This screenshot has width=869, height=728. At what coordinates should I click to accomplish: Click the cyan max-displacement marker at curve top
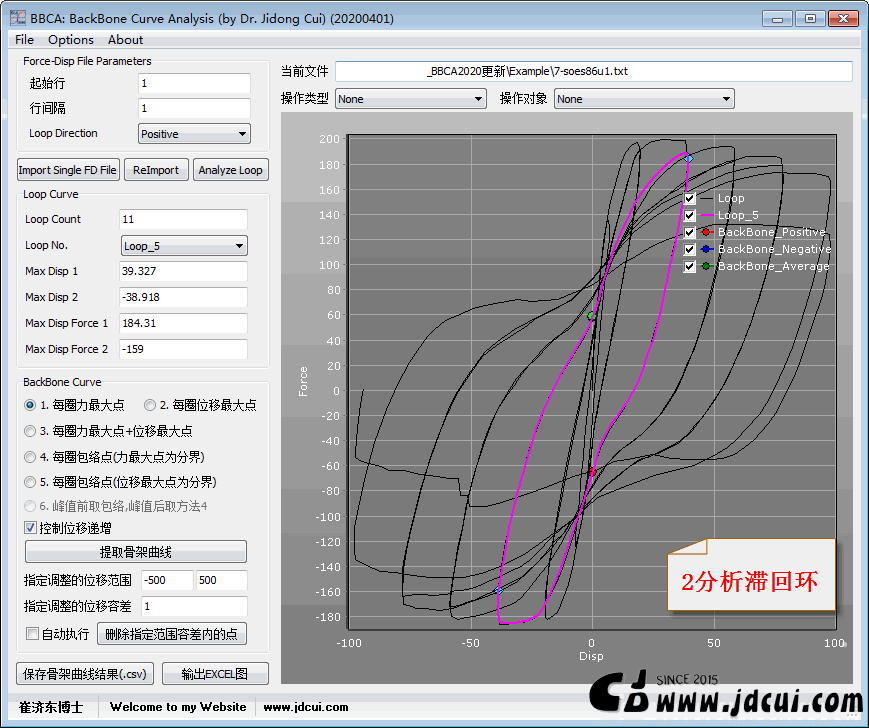coord(688,158)
